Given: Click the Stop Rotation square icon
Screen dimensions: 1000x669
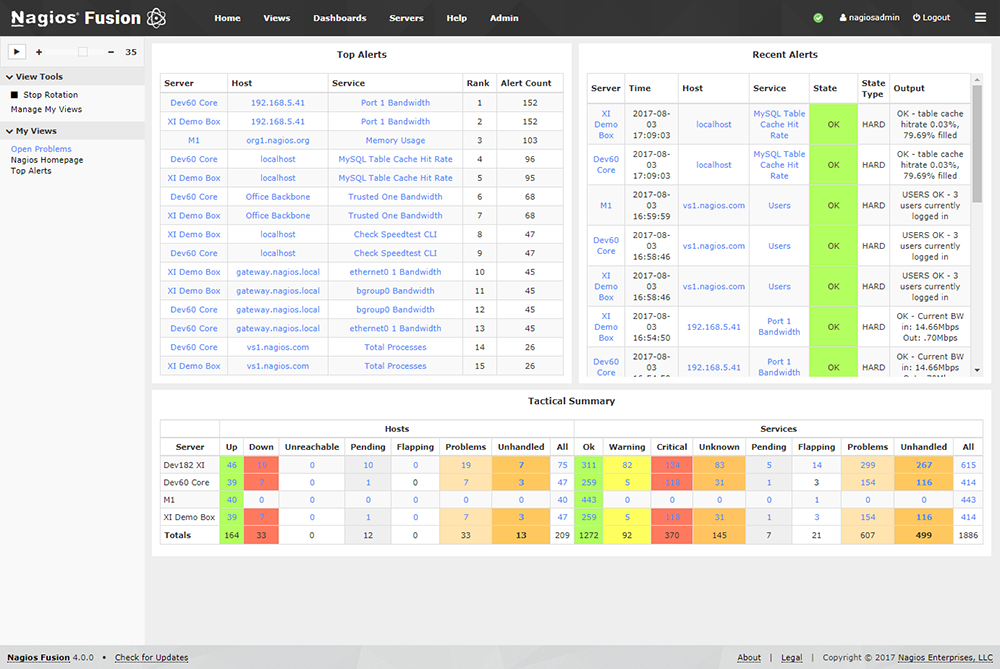Looking at the screenshot, I should pos(15,95).
